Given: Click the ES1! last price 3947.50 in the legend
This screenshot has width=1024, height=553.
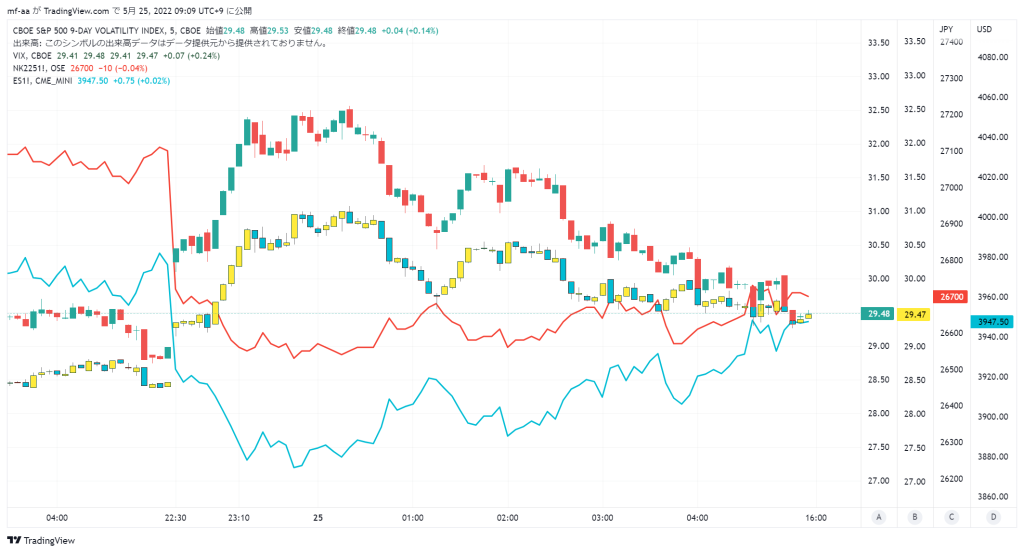Looking at the screenshot, I should pos(93,81).
